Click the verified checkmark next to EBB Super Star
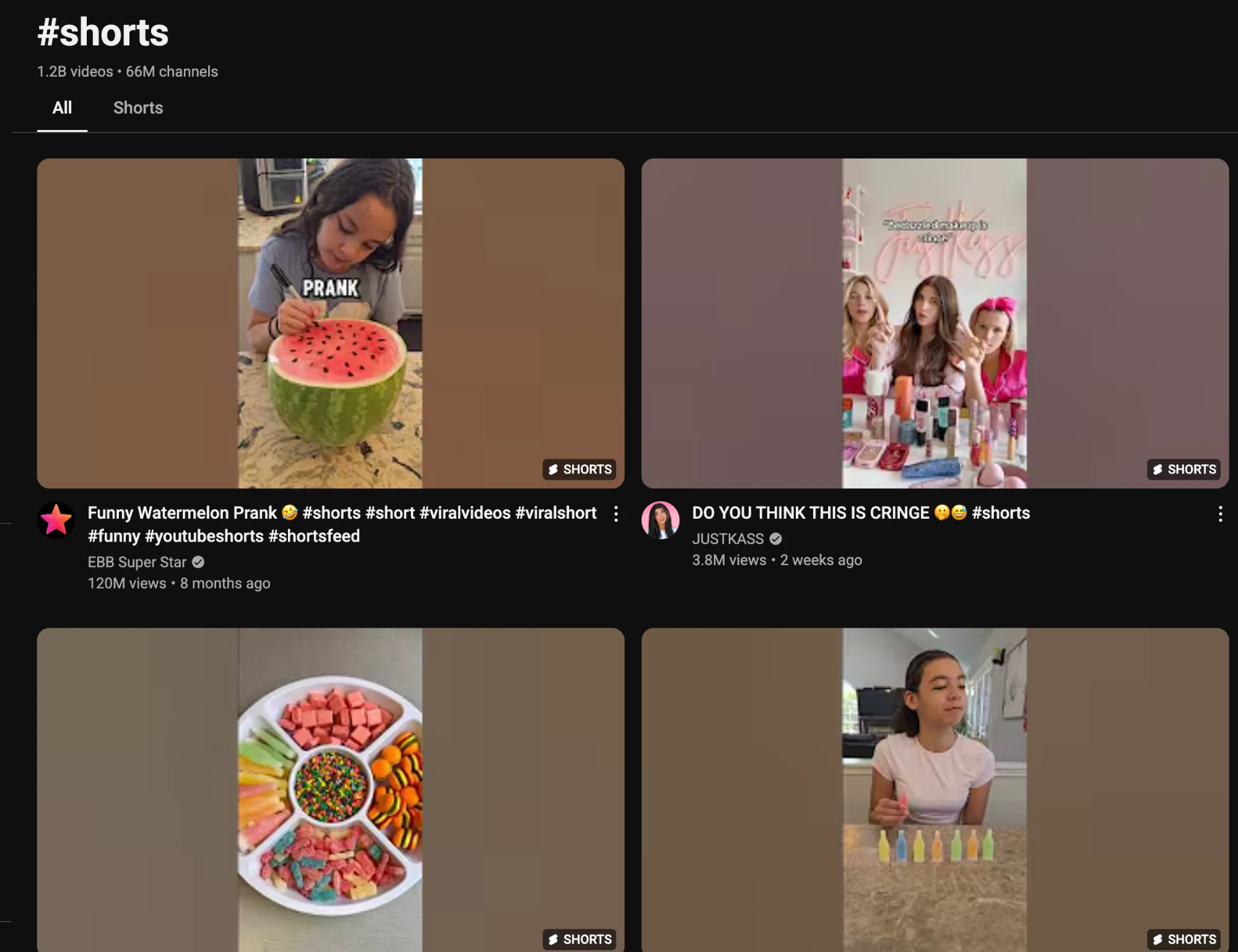Viewport: 1238px width, 952px height. pyautogui.click(x=198, y=562)
